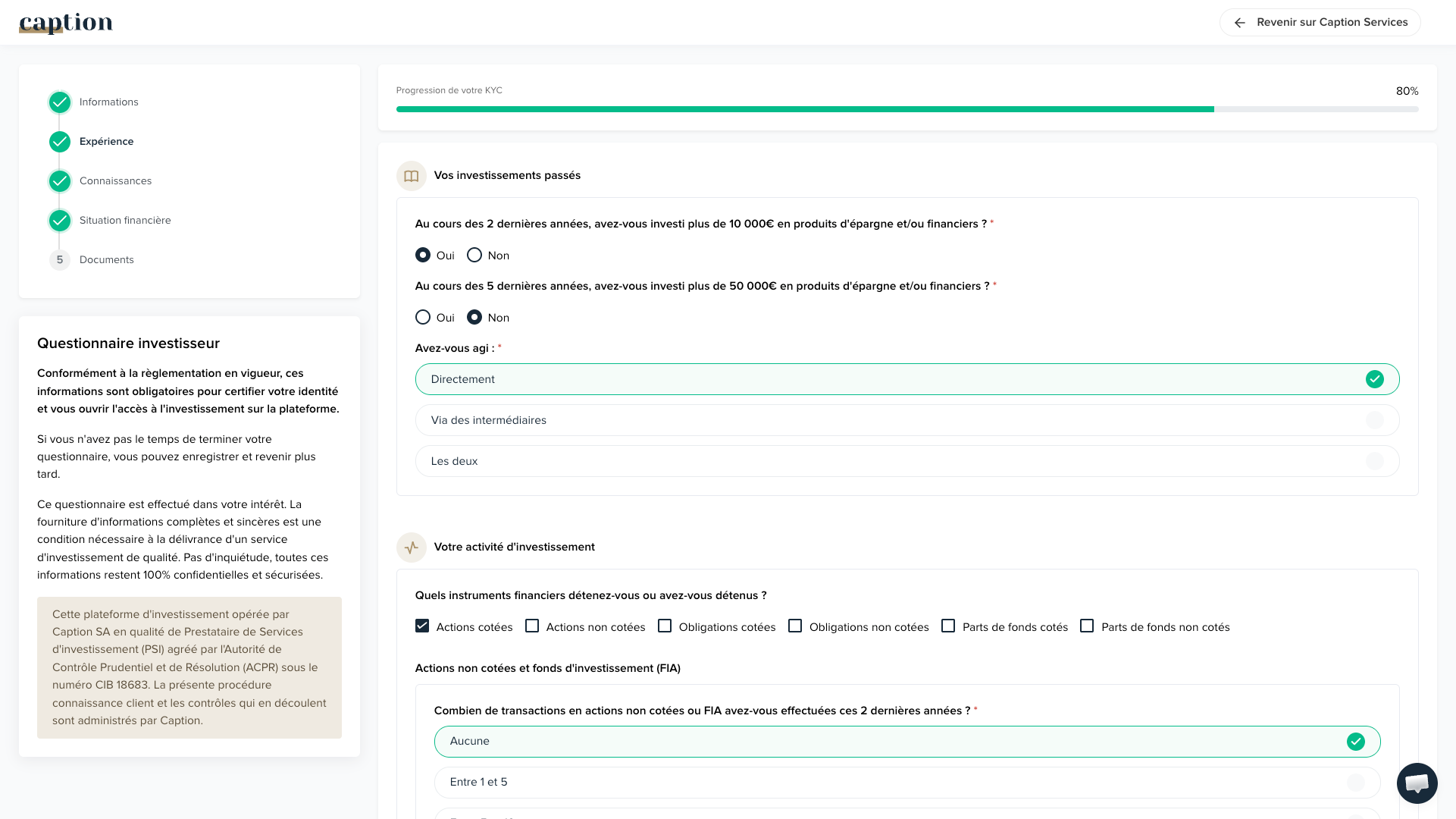Select Non for the 2 dernières années question
Screen dimensions: 1456x819
click(474, 256)
